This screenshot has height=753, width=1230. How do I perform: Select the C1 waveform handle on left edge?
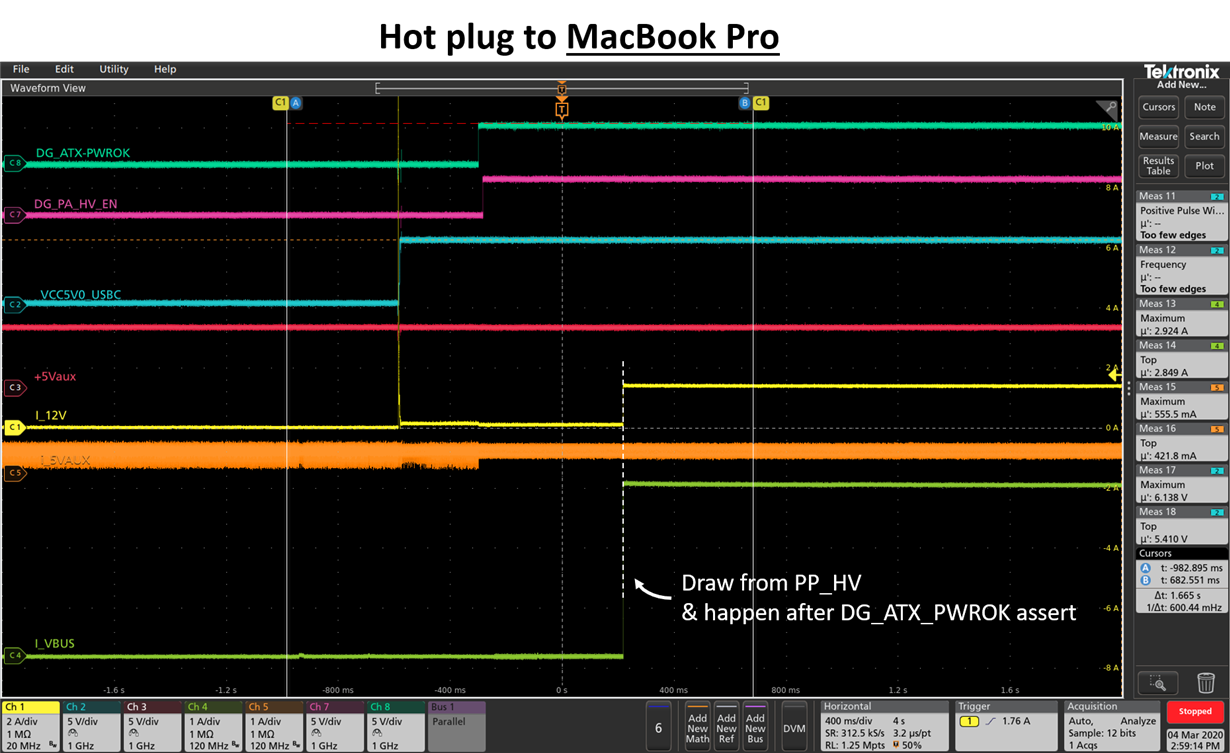(14, 427)
